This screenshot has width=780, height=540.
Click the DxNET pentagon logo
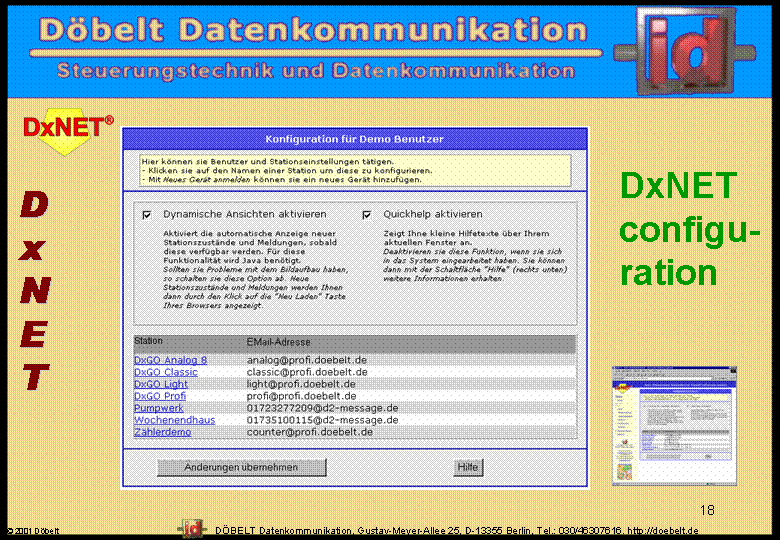68,130
